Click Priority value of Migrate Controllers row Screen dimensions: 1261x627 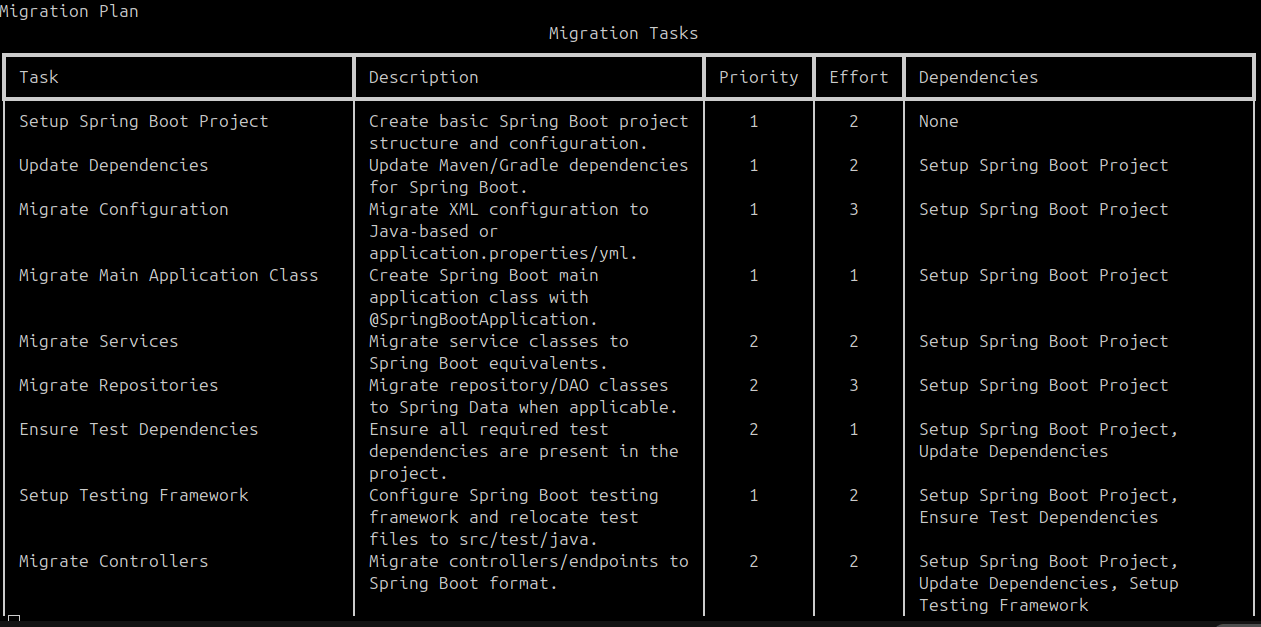[754, 561]
